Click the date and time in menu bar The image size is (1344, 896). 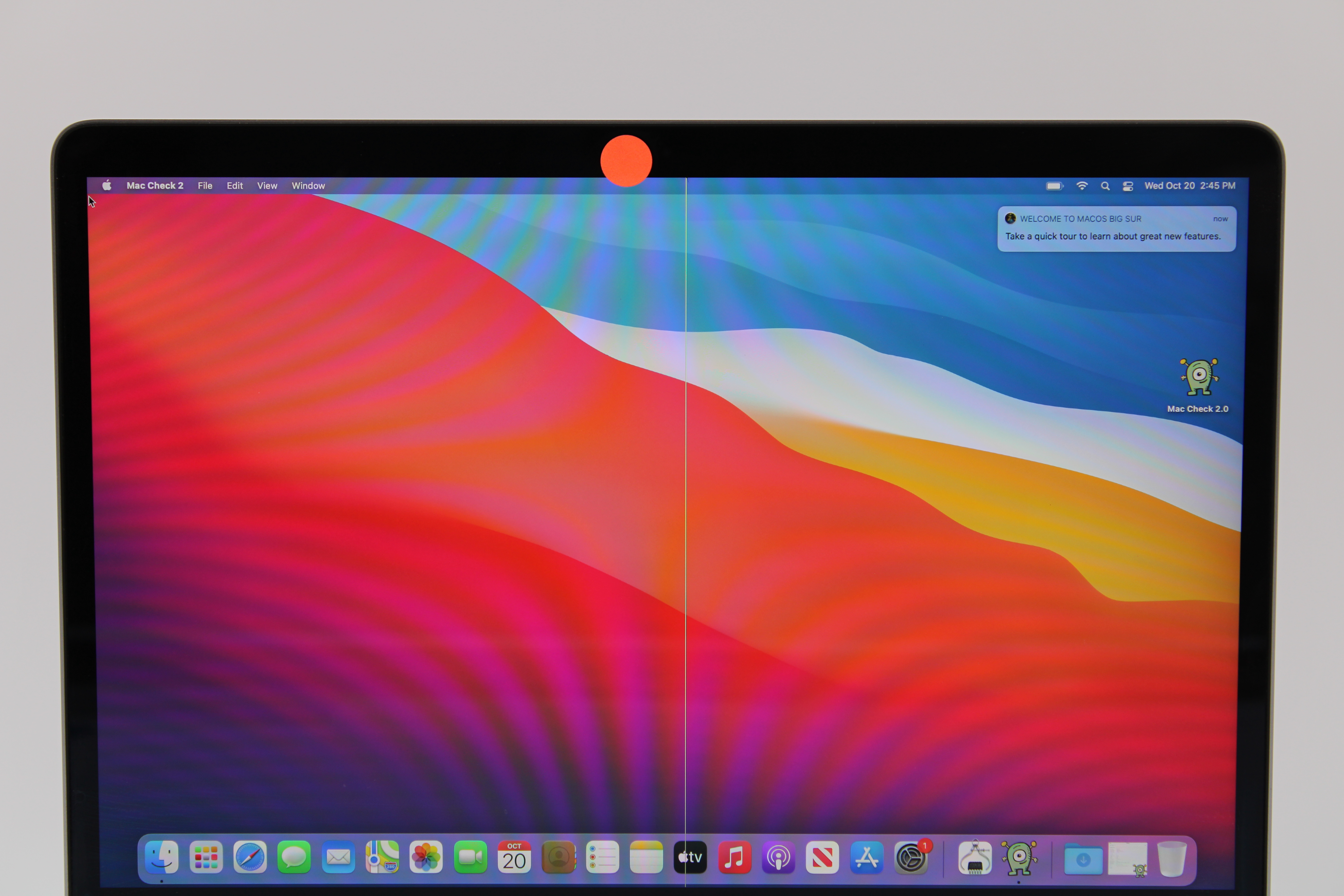click(1190, 186)
